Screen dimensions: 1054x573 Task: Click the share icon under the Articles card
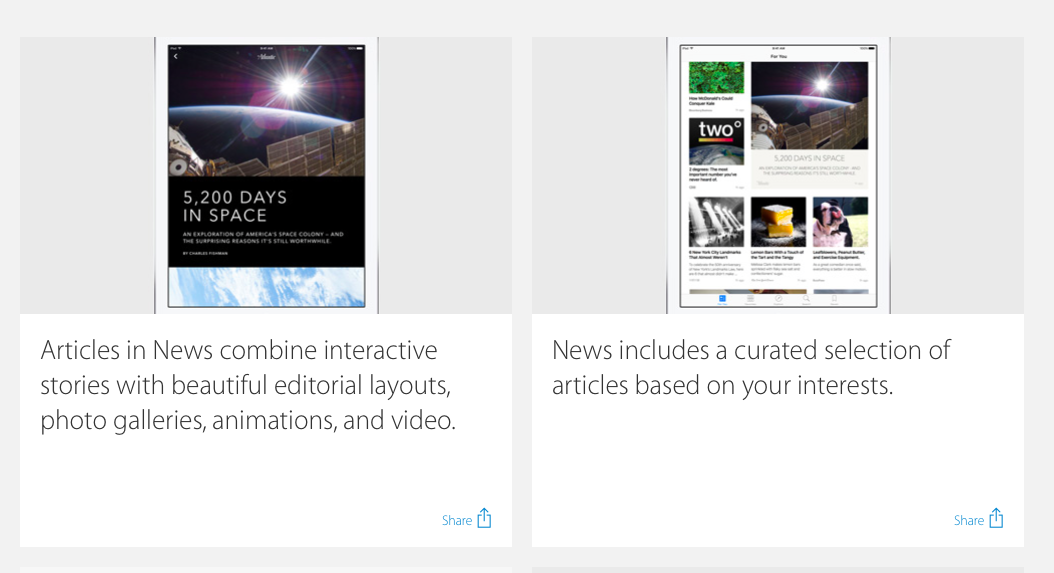click(x=484, y=518)
